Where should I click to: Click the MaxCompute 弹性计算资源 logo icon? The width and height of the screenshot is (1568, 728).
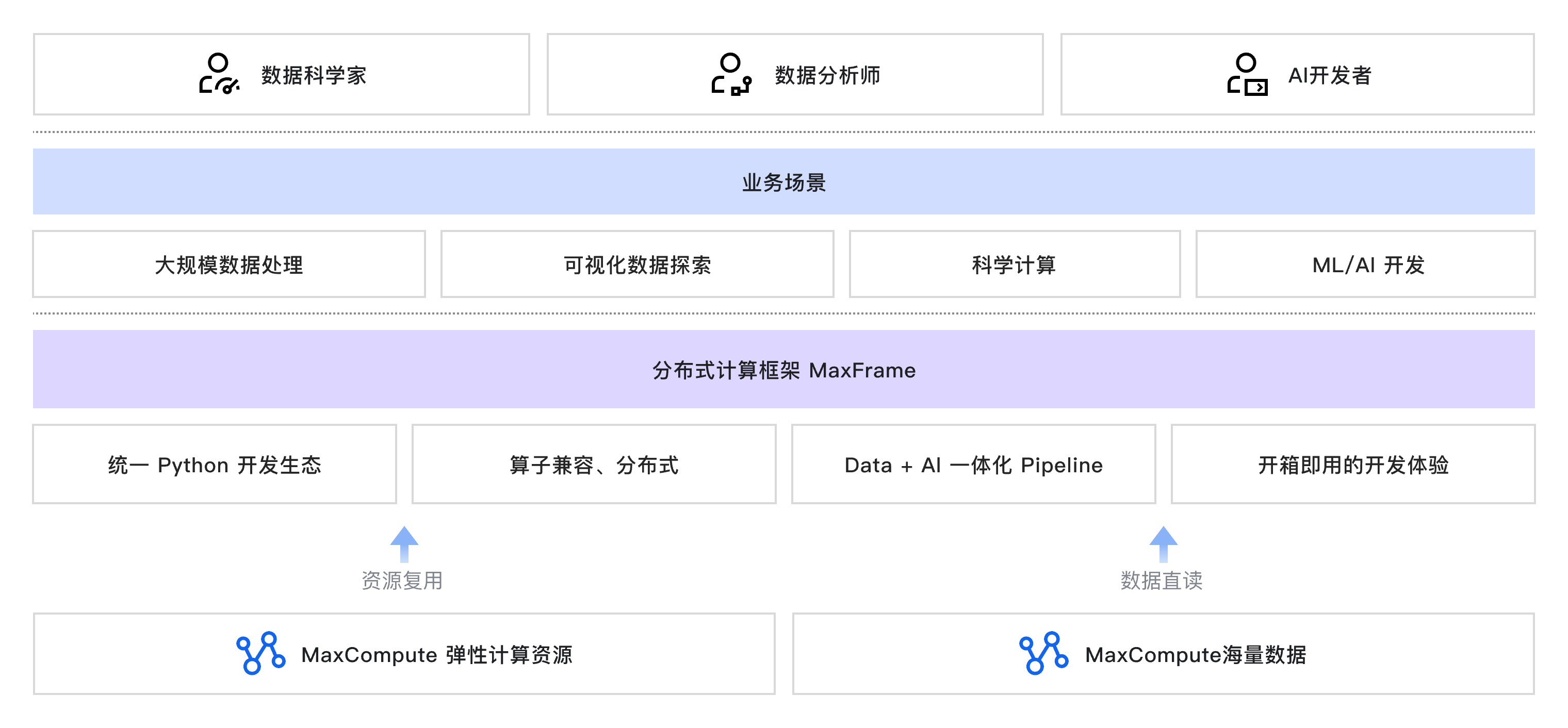coord(260,653)
